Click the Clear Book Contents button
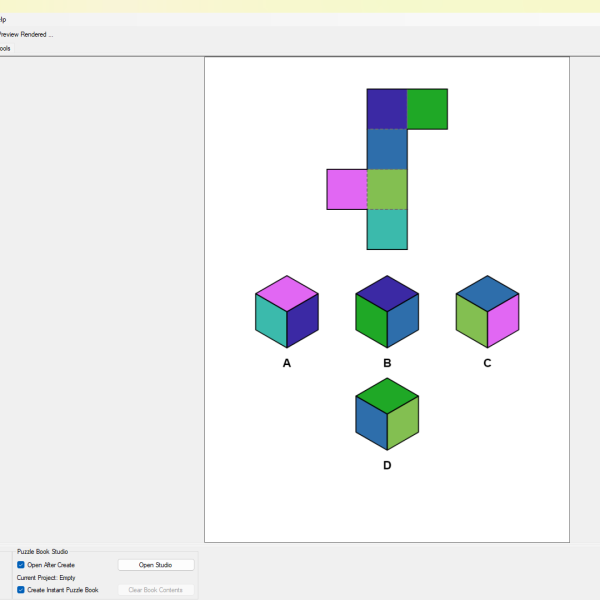600x600 pixels. pos(156,590)
